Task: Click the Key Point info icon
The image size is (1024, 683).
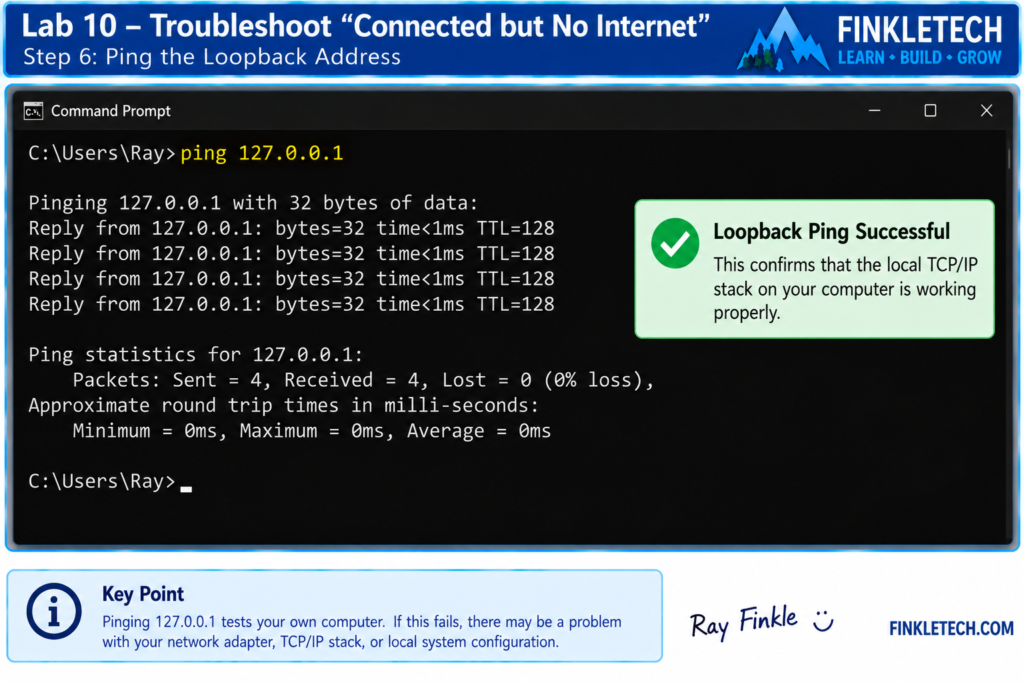Action: (x=54, y=611)
